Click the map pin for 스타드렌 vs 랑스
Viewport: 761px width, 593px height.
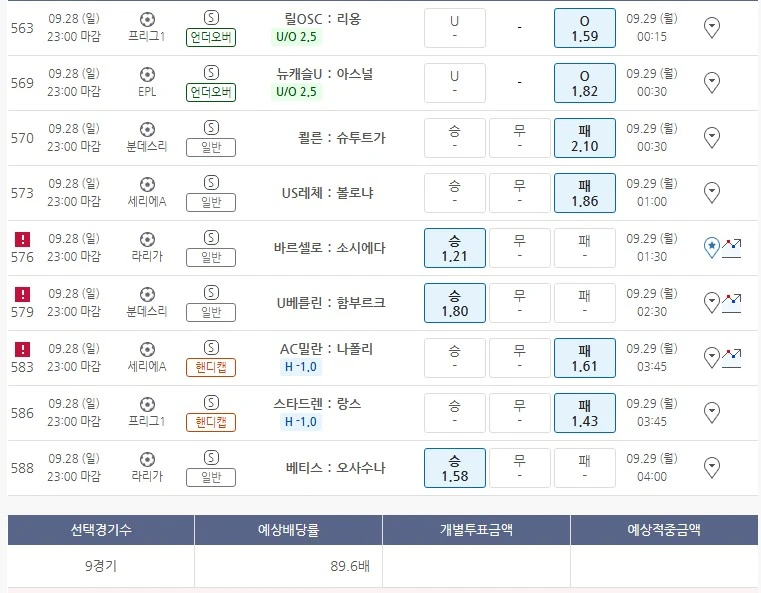pyautogui.click(x=712, y=412)
